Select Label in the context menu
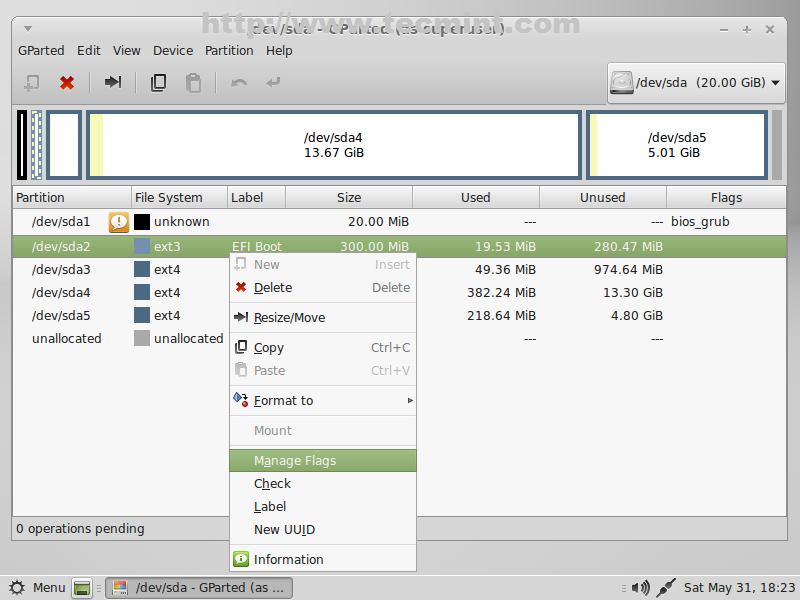Image resolution: width=800 pixels, height=600 pixels. (323, 507)
